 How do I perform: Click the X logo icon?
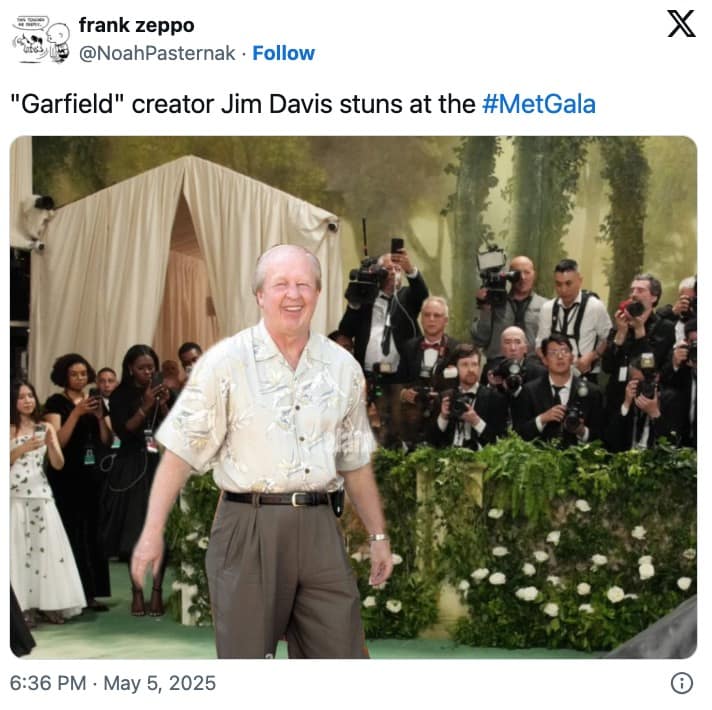pyautogui.click(x=681, y=24)
